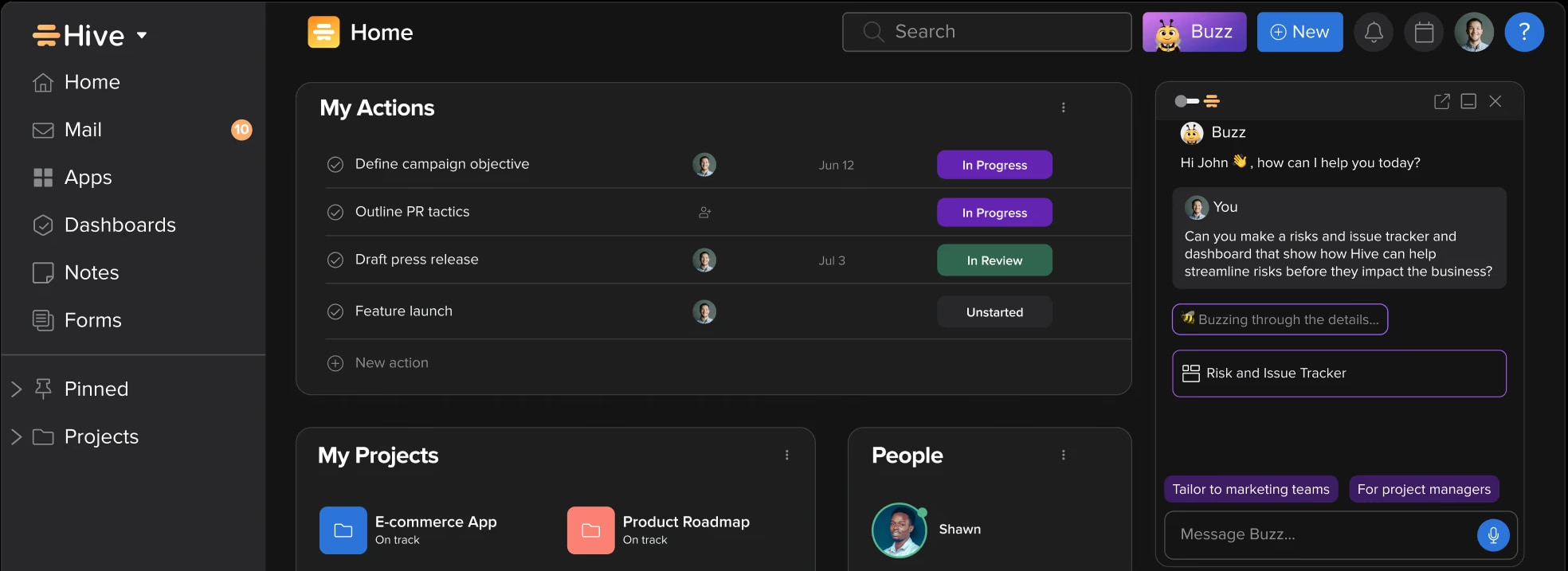Viewport: 1568px width, 571px height.
Task: Mark Draft press release as complete
Action: pyautogui.click(x=335, y=260)
